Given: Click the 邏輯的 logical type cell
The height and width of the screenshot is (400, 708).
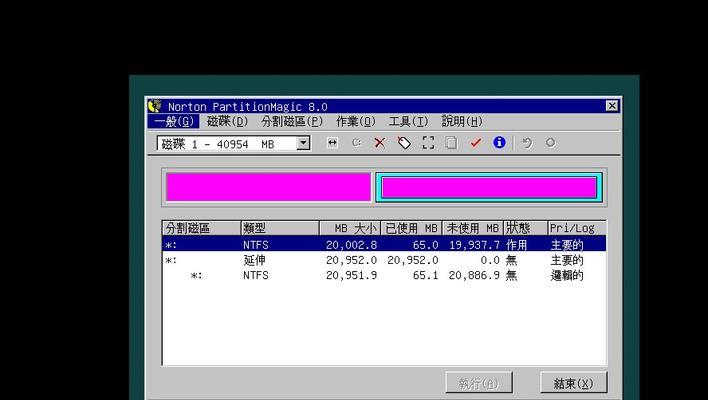Looking at the screenshot, I should 567,275.
